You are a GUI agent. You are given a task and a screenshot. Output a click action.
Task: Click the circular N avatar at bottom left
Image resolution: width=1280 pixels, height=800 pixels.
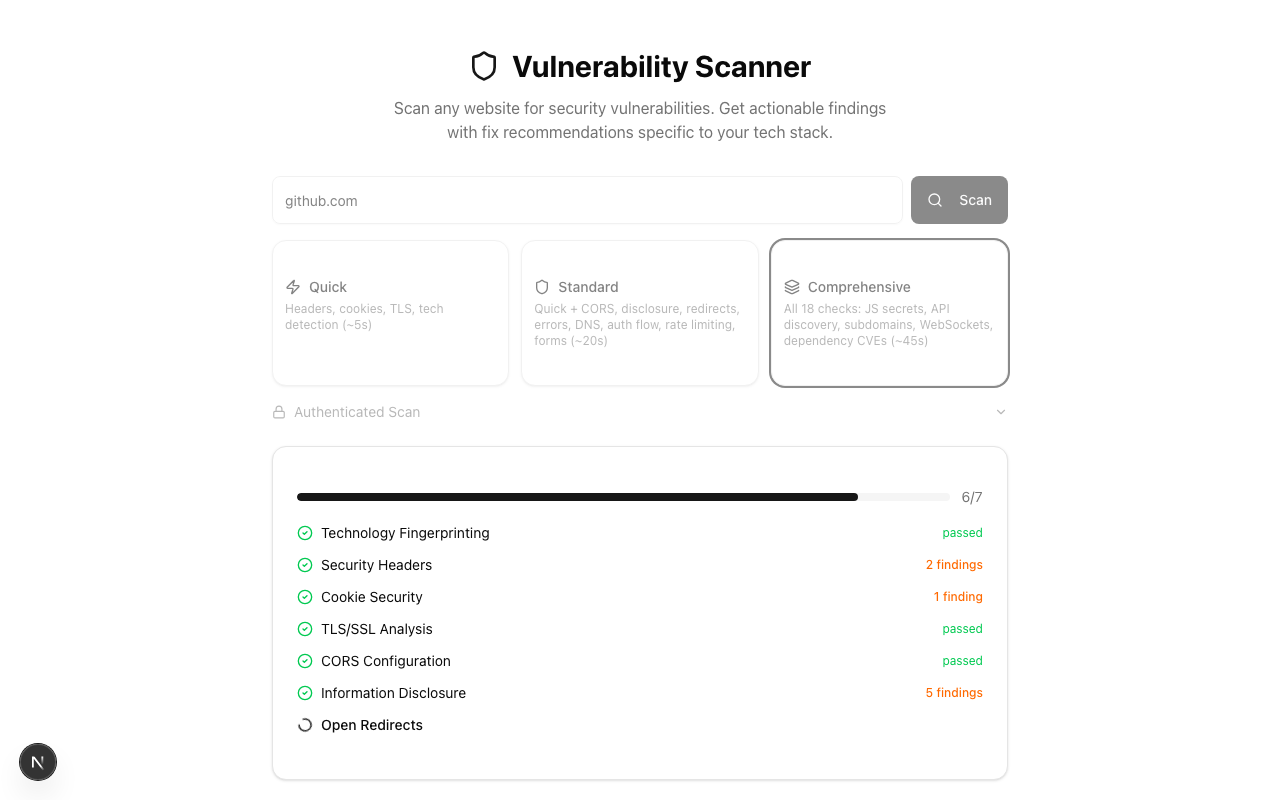point(38,762)
